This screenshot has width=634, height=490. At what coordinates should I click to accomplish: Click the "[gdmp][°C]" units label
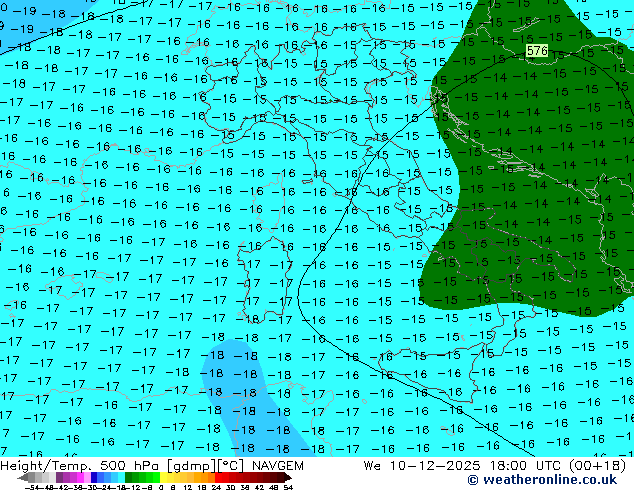pos(206,466)
